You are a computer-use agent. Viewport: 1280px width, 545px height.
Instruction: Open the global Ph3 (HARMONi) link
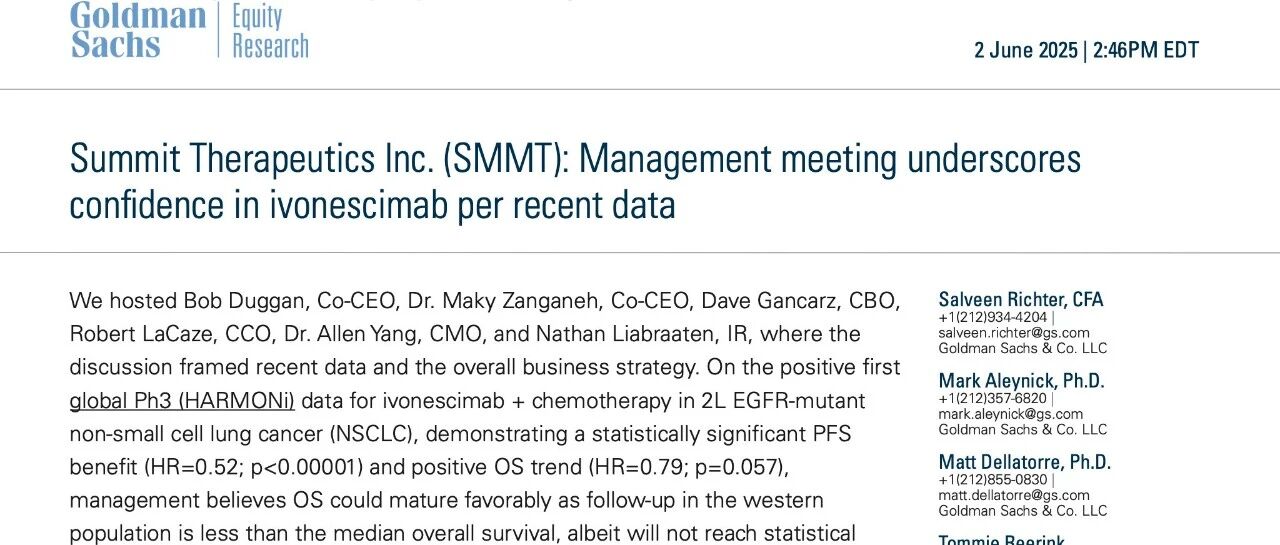(182, 401)
